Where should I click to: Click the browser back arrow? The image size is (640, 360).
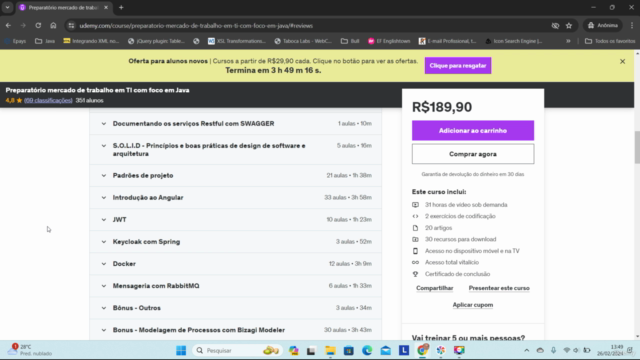click(x=8, y=25)
